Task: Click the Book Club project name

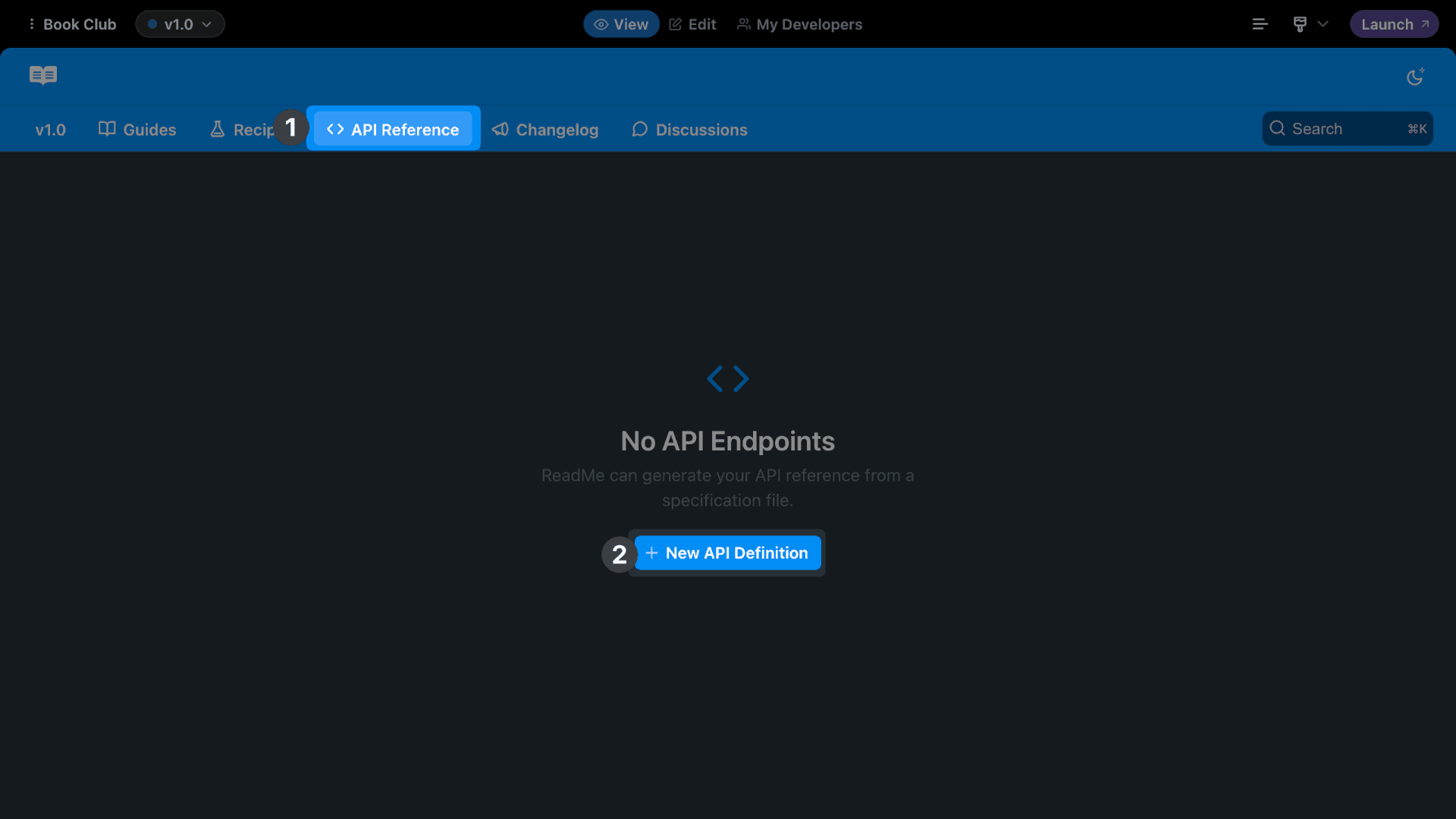Action: point(80,24)
